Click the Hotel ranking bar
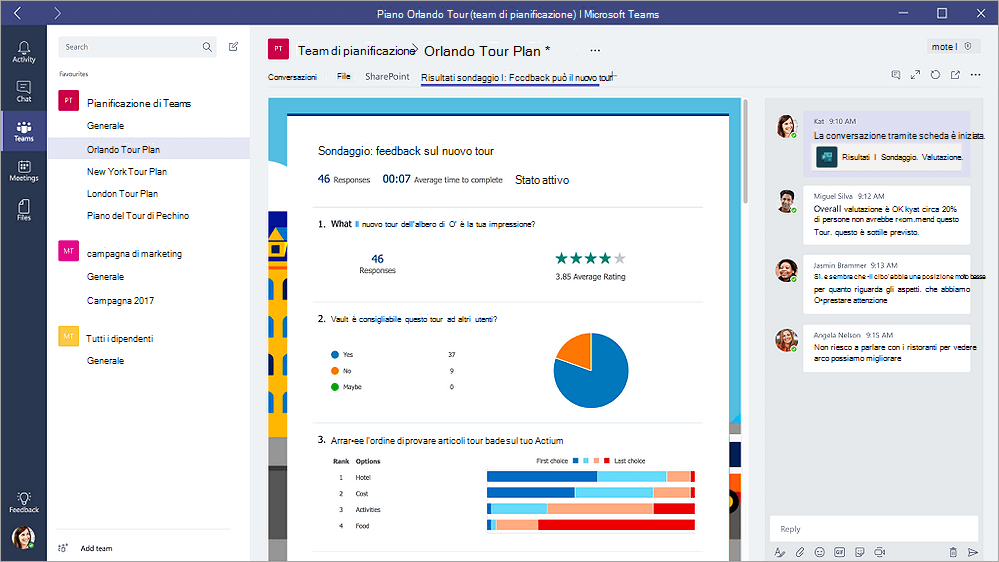Viewport: 999px width, 562px height. pos(591,477)
